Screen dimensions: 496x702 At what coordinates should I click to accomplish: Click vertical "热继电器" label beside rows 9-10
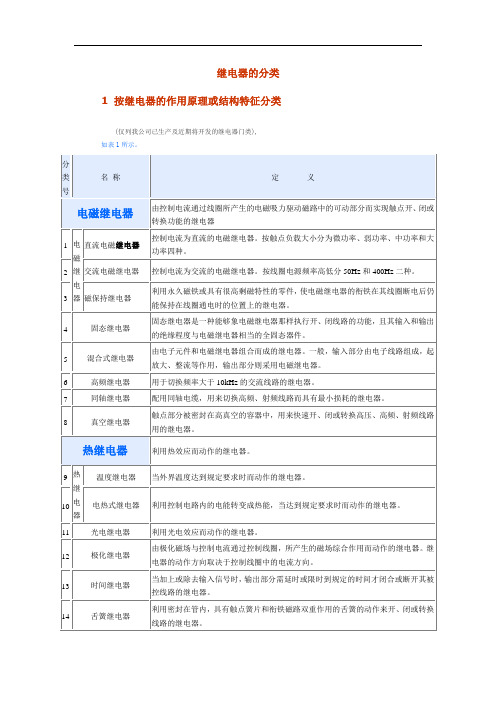77,495
